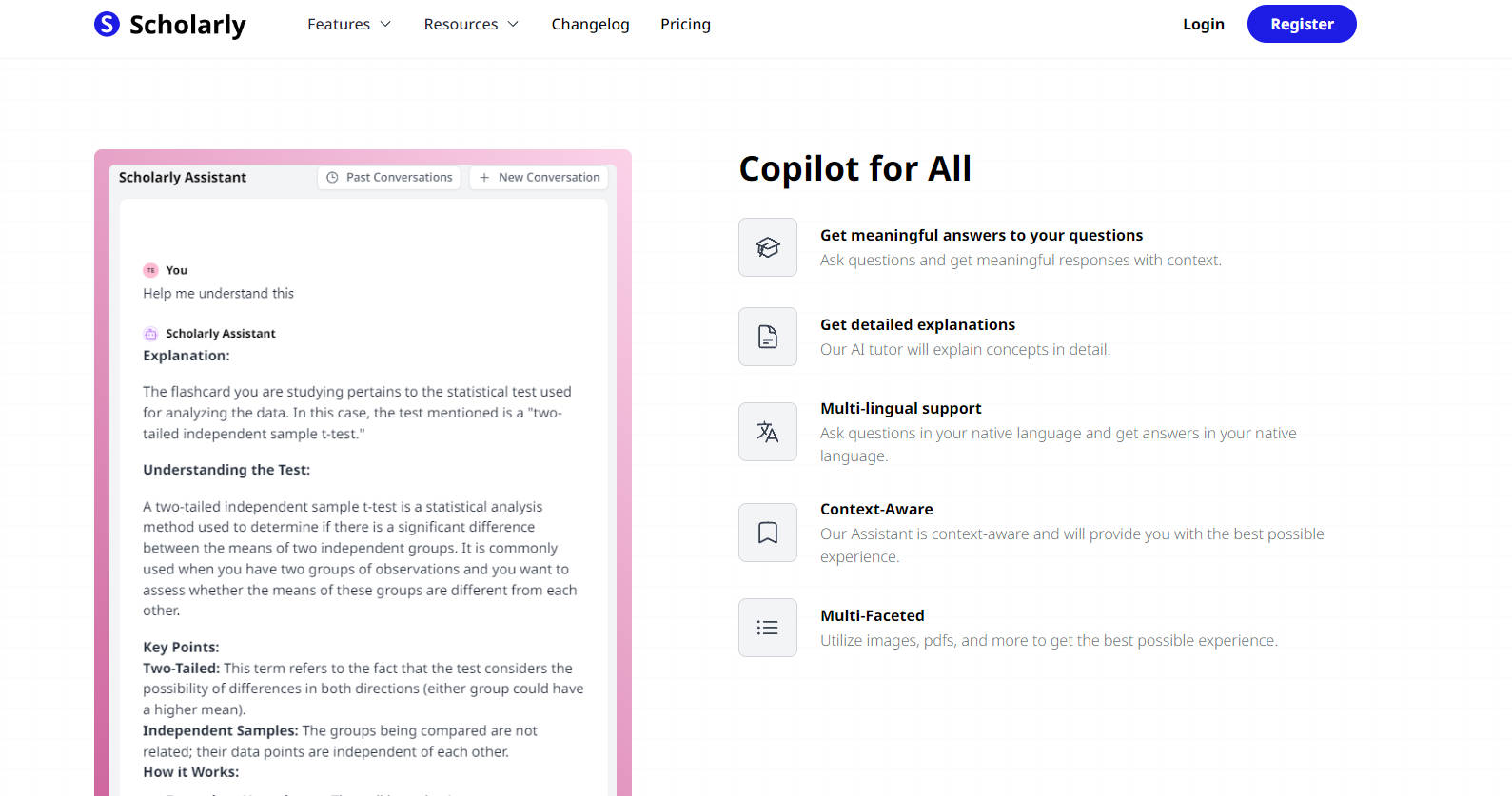Image resolution: width=1512 pixels, height=796 pixels.
Task: Expand the Resources dropdown menu
Action: 471,24
